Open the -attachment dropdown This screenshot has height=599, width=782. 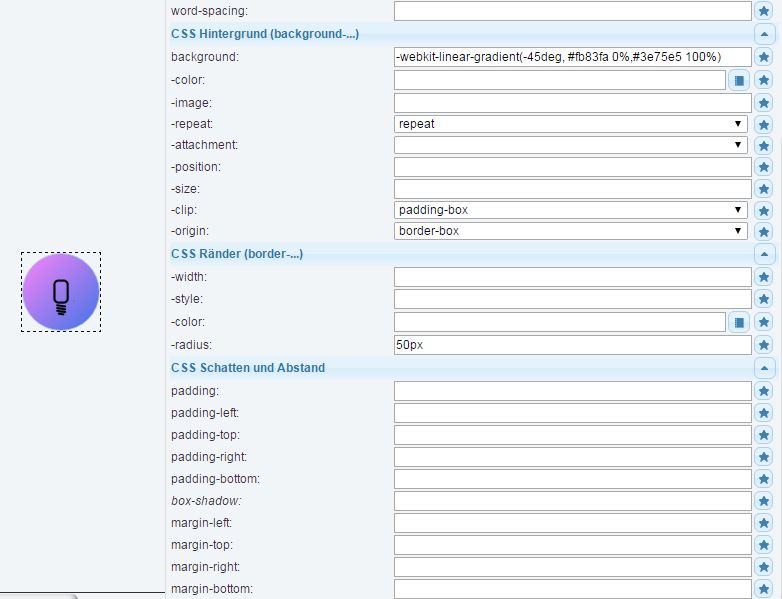click(571, 145)
